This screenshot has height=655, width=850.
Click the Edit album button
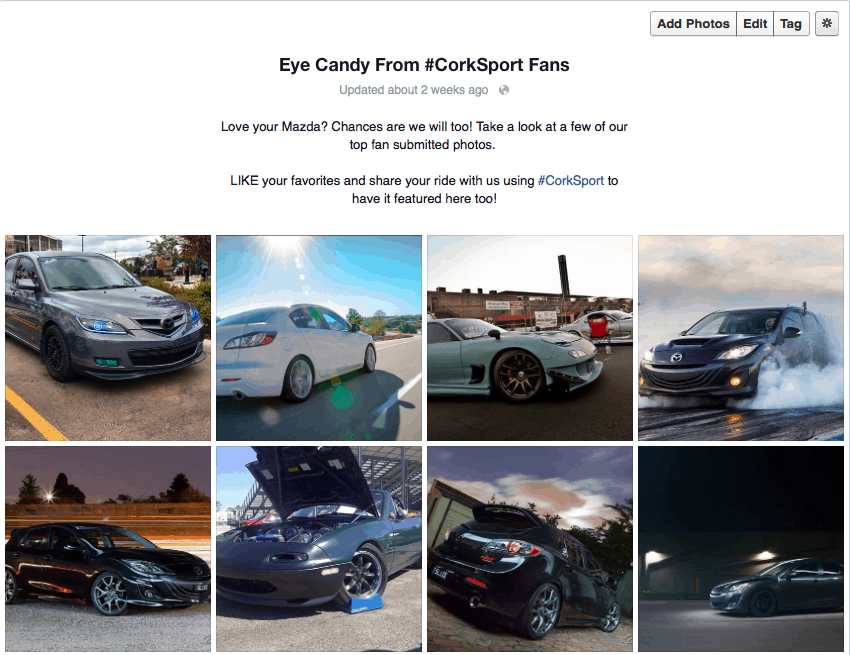755,24
